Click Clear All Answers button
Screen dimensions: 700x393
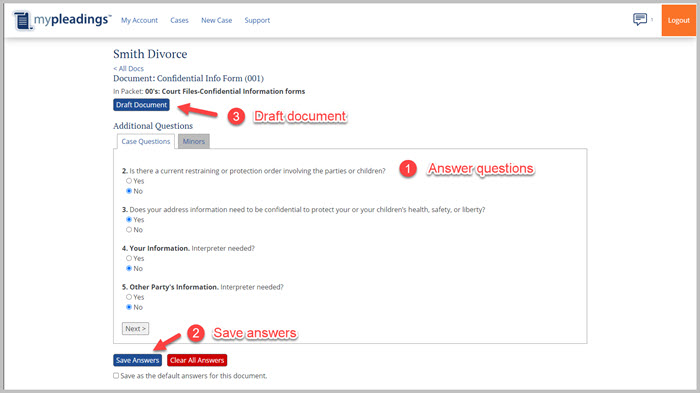(x=197, y=360)
